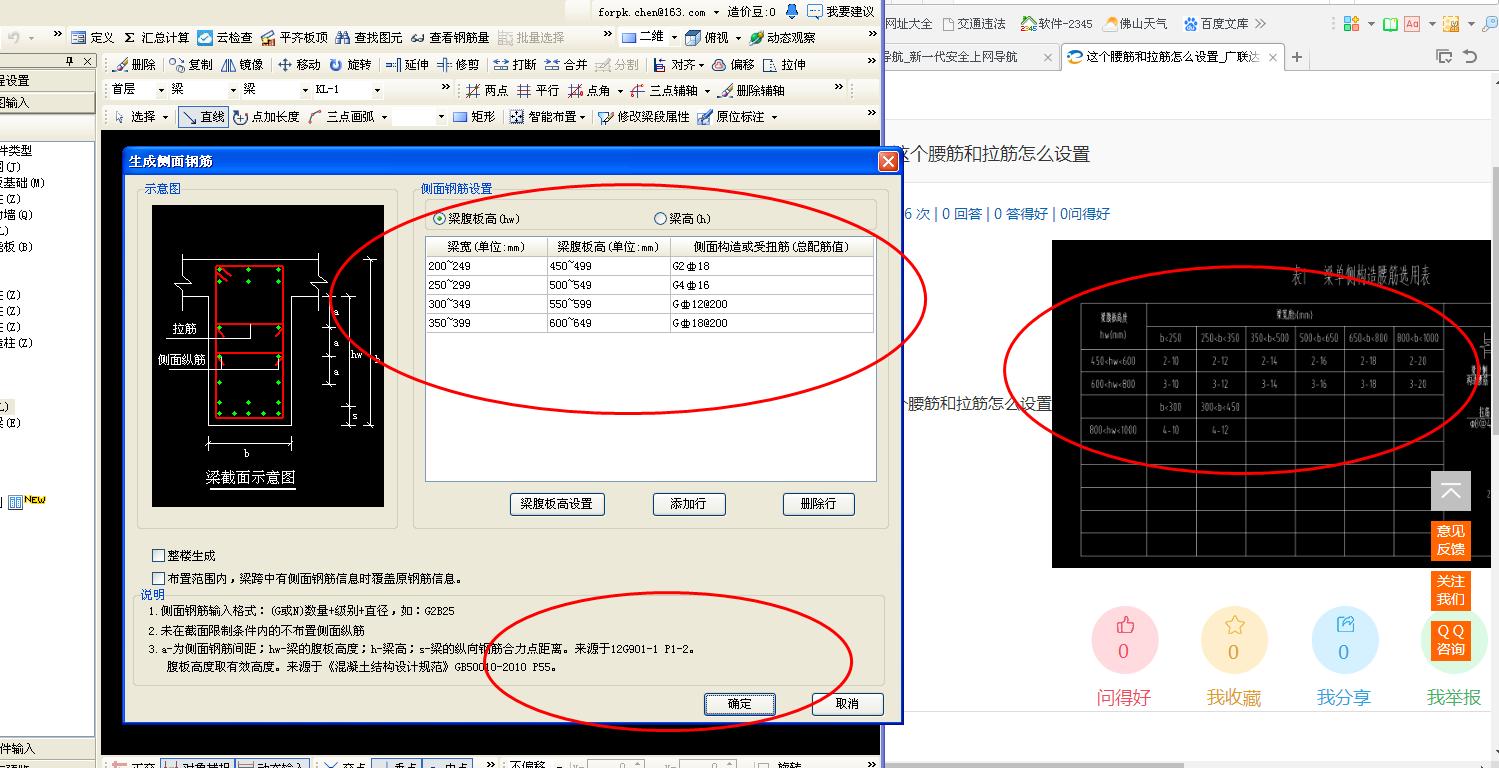Image resolution: width=1499 pixels, height=768 pixels.
Task: Open the 佛山天气 bookmark
Action: click(1136, 23)
